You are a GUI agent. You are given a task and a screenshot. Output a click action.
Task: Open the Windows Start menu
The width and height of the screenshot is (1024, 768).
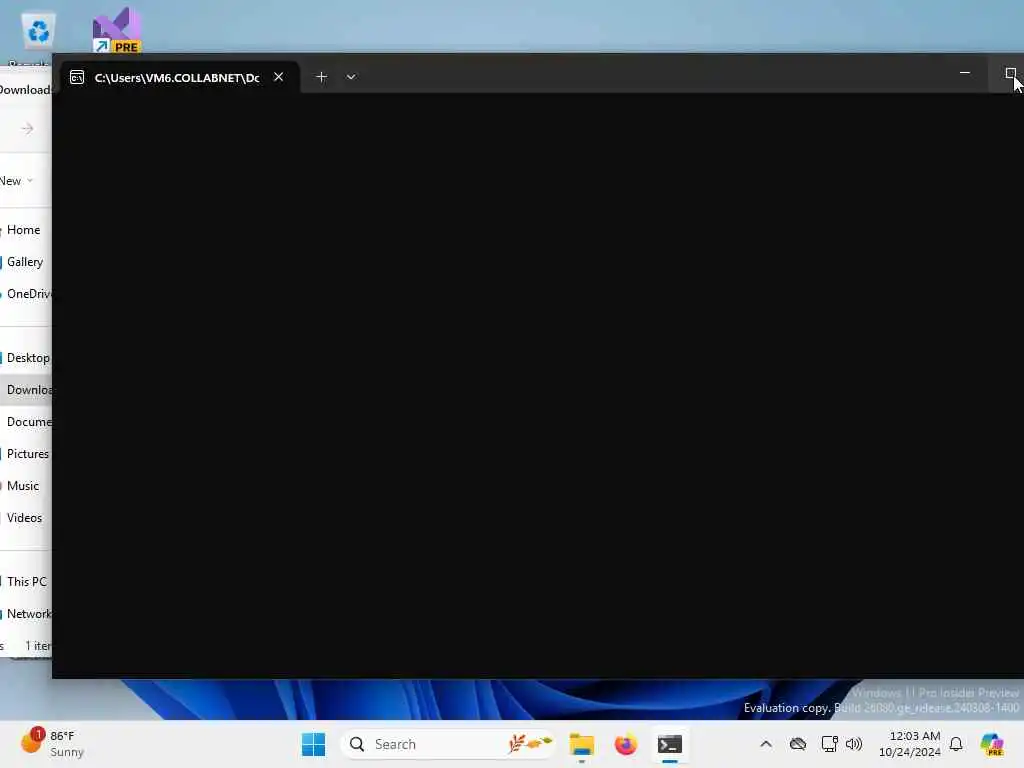click(x=313, y=744)
